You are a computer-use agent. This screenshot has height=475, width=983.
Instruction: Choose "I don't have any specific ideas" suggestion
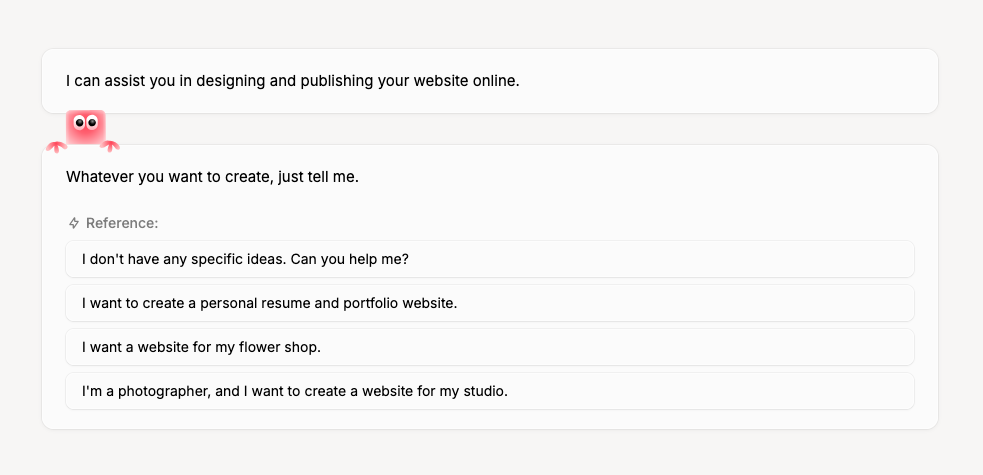click(490, 259)
